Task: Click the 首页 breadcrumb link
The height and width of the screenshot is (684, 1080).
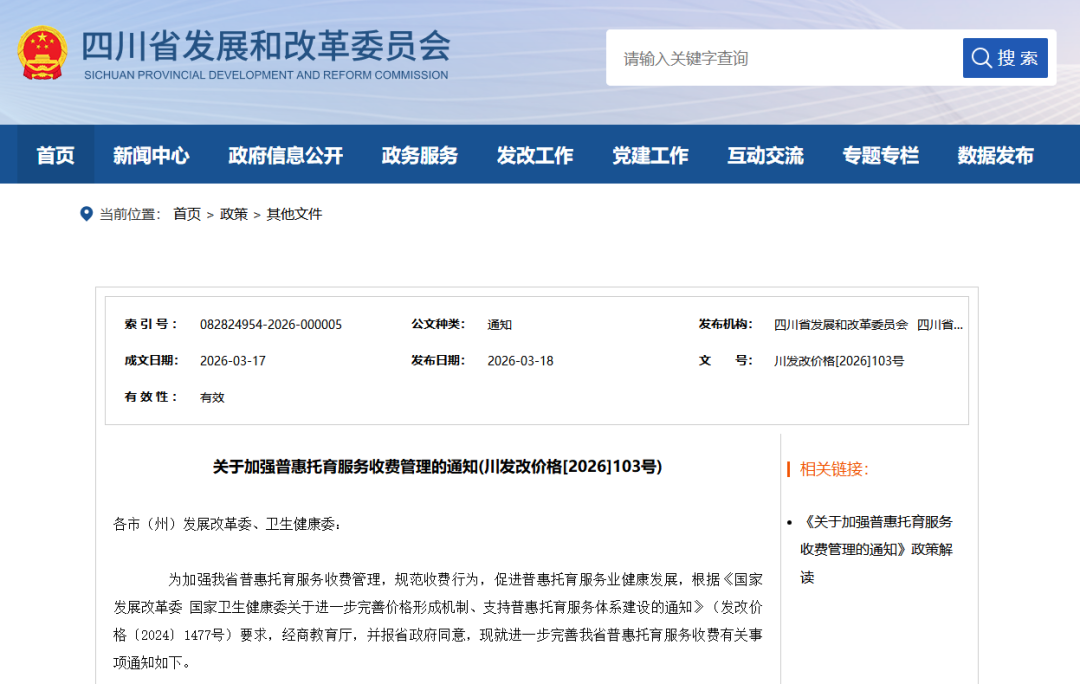Action: (x=187, y=214)
